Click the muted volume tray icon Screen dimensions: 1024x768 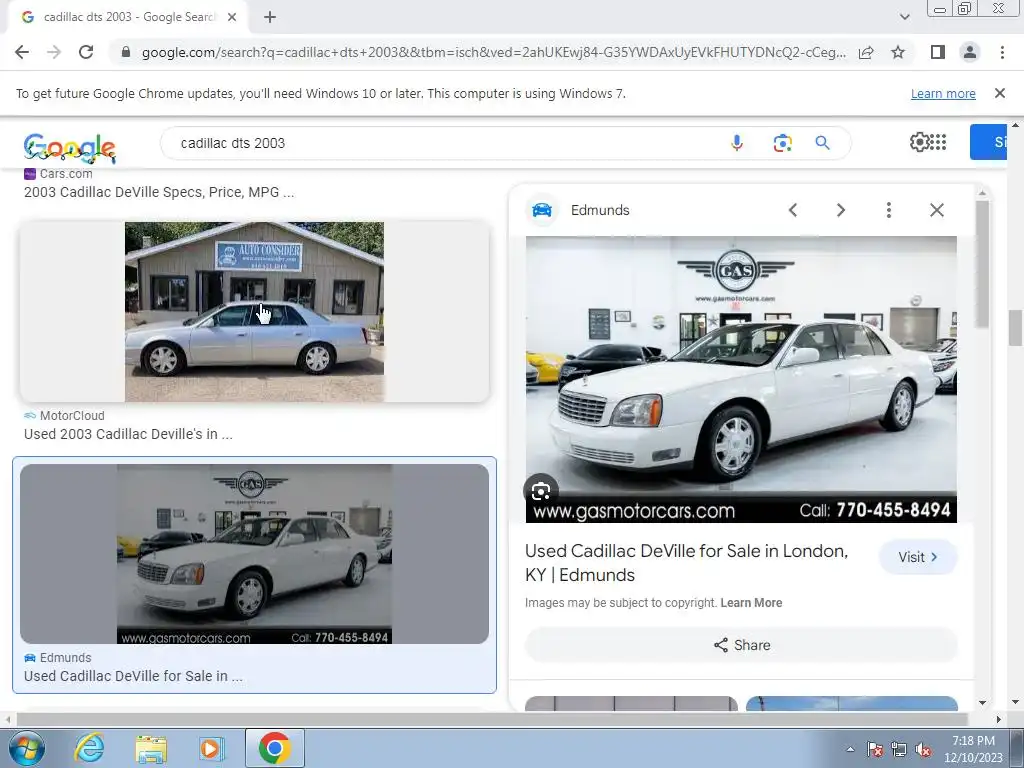tap(923, 750)
